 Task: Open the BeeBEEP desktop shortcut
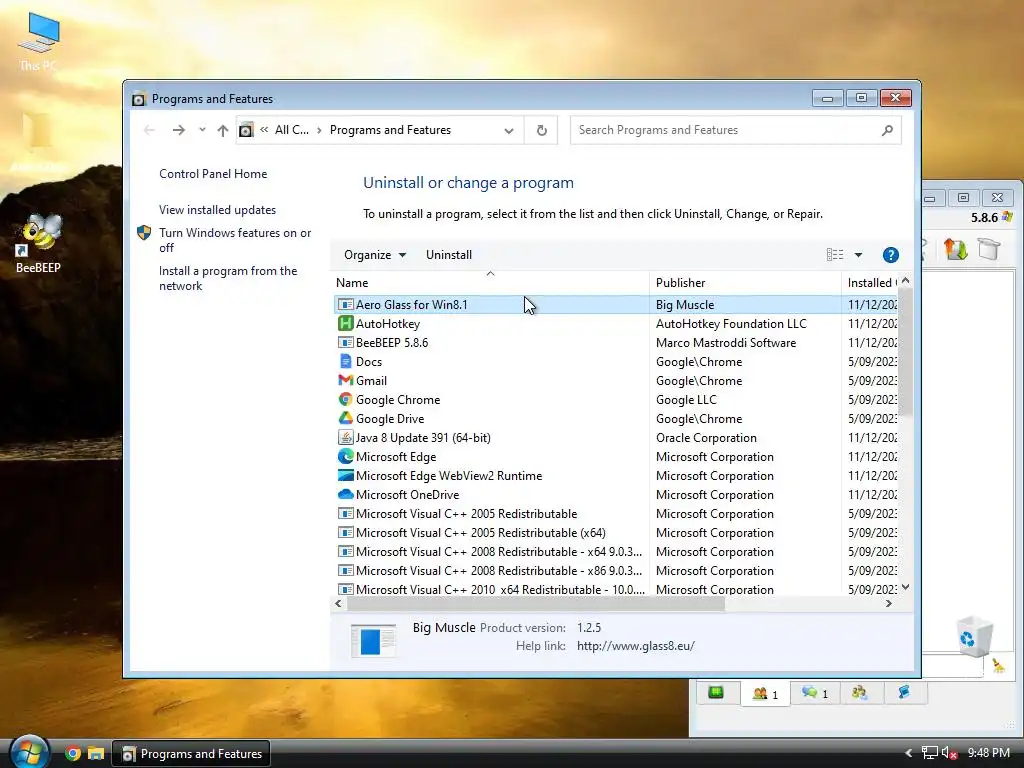tap(38, 242)
